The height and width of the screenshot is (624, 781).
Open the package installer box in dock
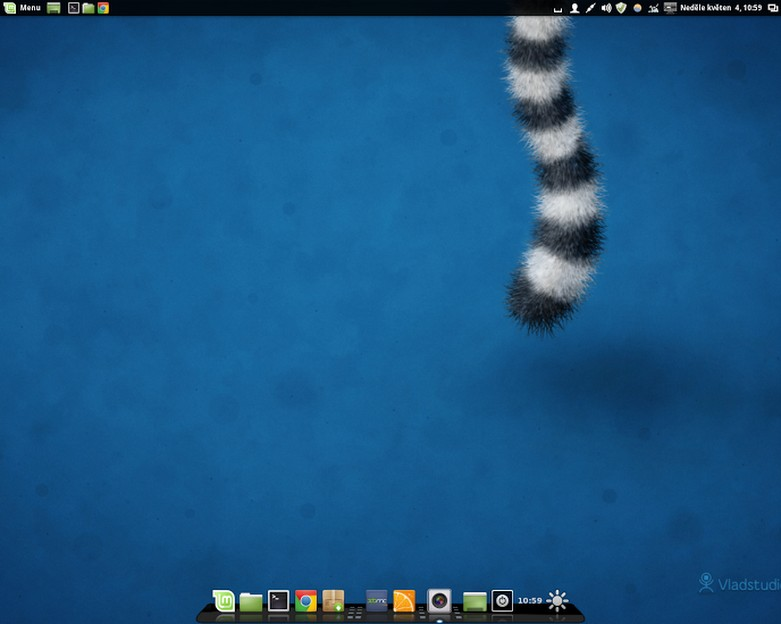tap(333, 601)
